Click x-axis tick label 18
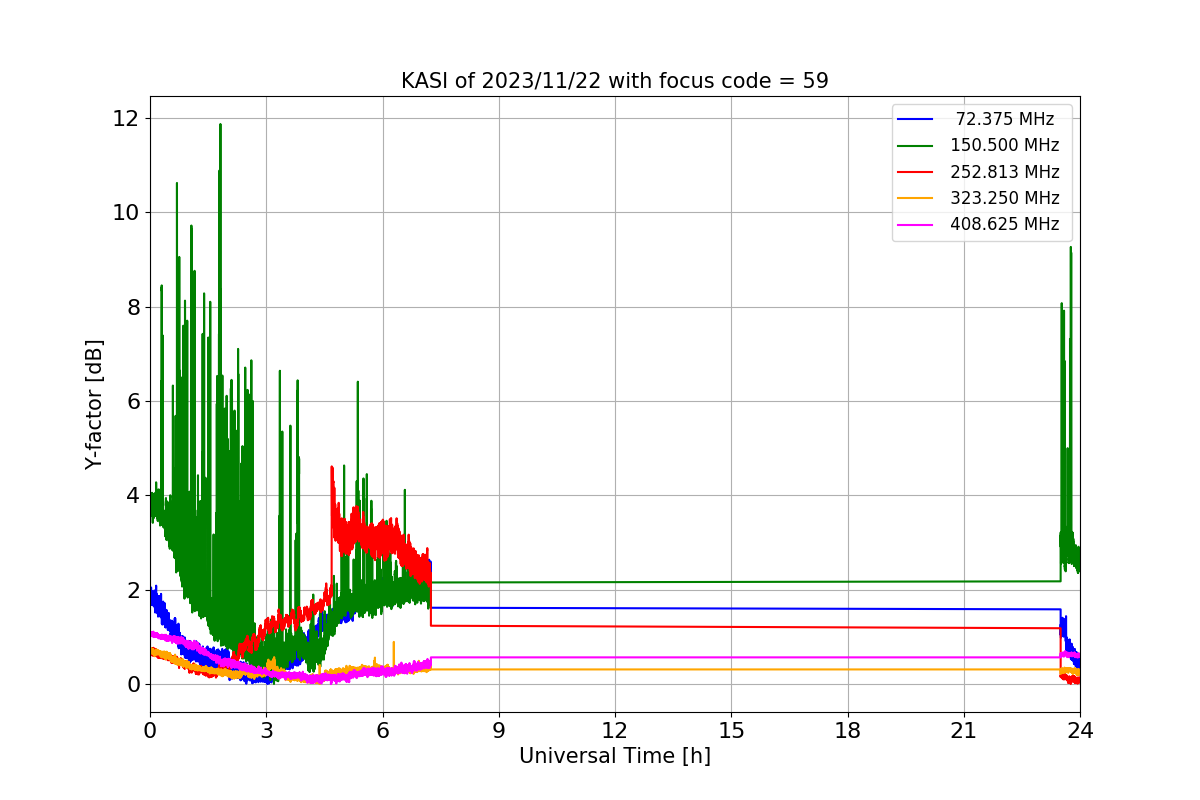1200x800 pixels. coord(847,731)
